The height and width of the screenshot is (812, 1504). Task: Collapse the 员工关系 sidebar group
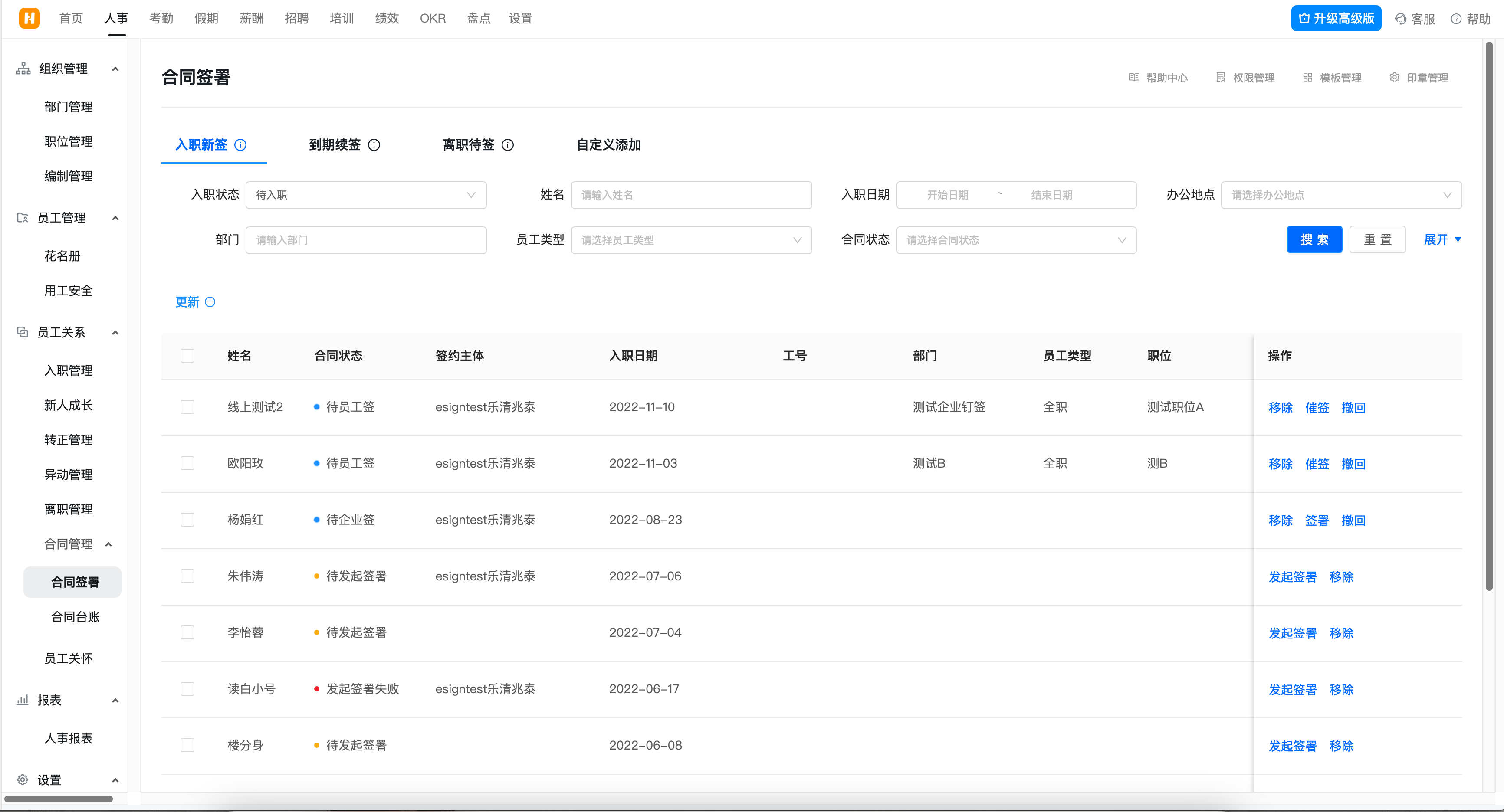pos(115,333)
